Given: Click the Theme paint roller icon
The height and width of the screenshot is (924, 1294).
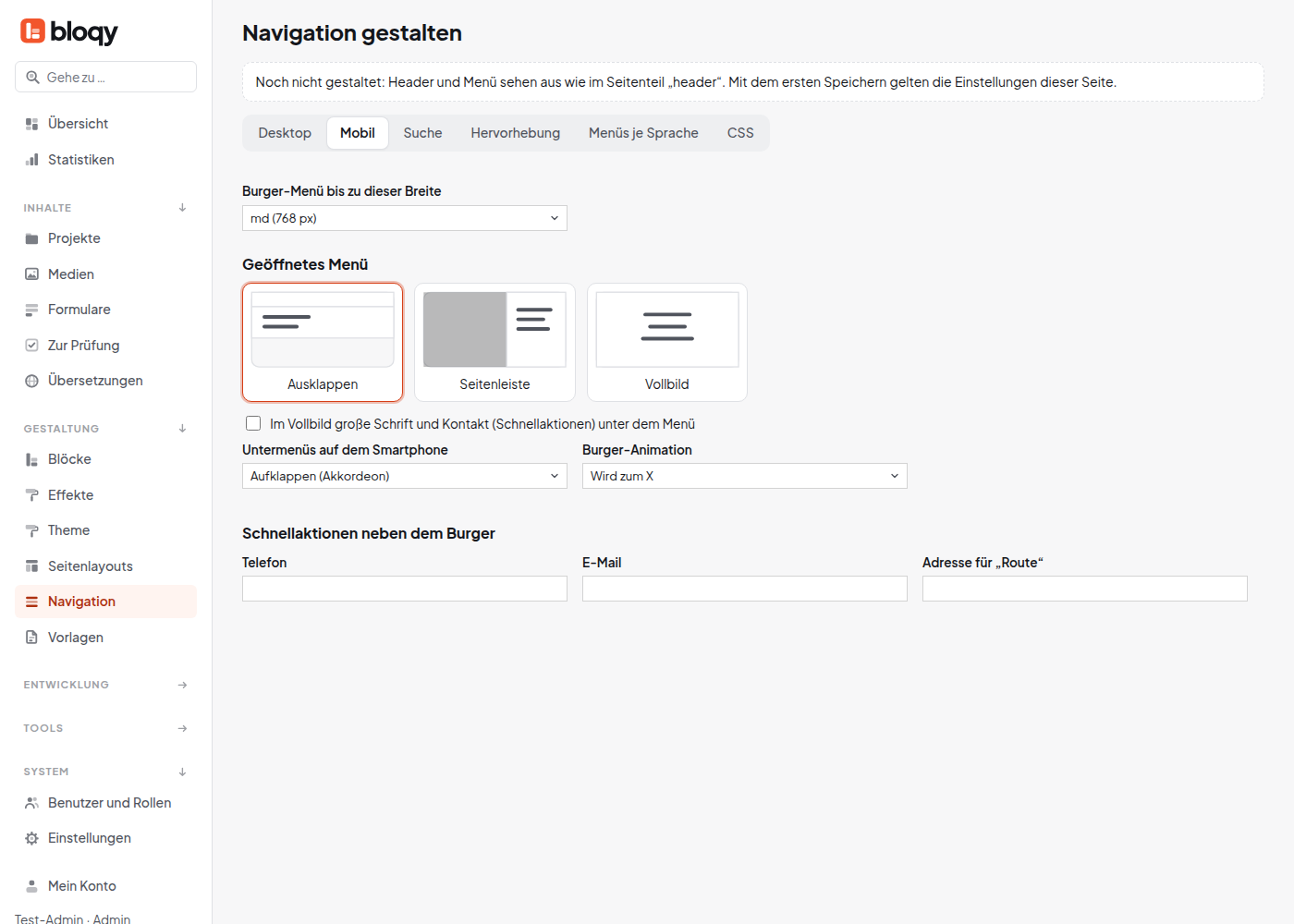Looking at the screenshot, I should (31, 530).
